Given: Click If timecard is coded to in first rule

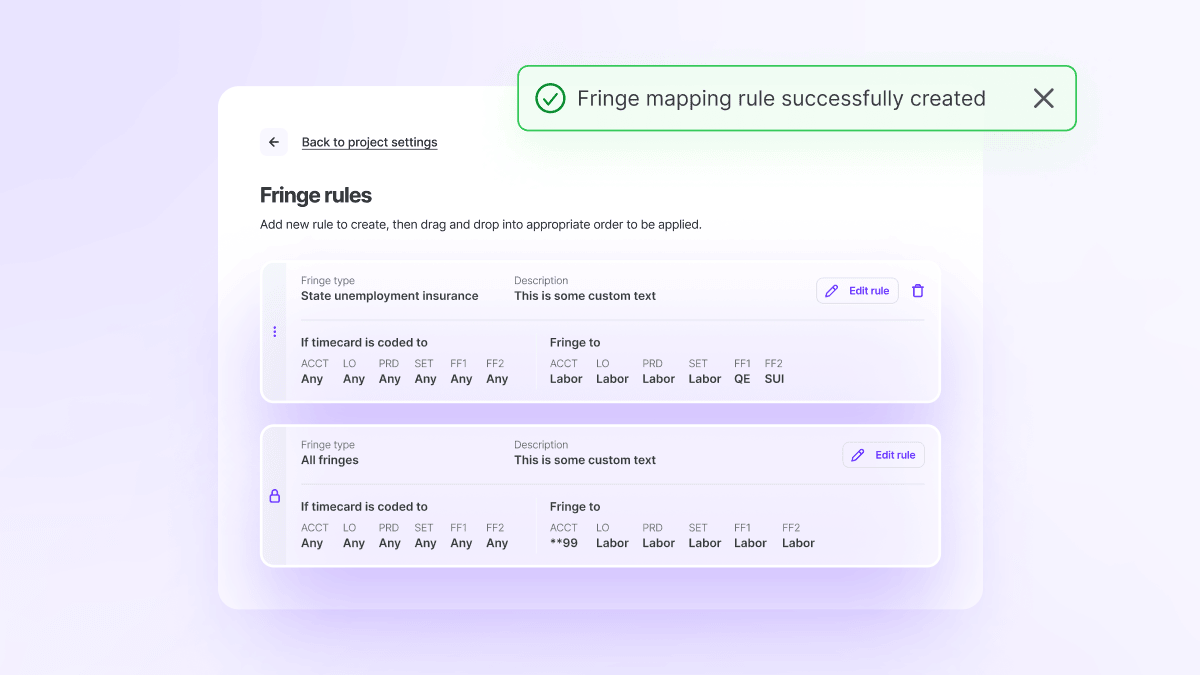Looking at the screenshot, I should pos(364,343).
